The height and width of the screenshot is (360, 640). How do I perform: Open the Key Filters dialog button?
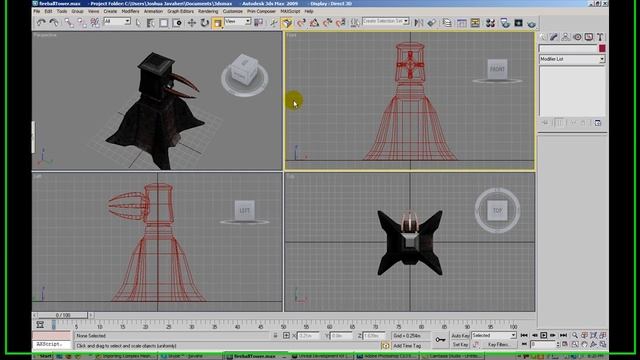click(498, 345)
